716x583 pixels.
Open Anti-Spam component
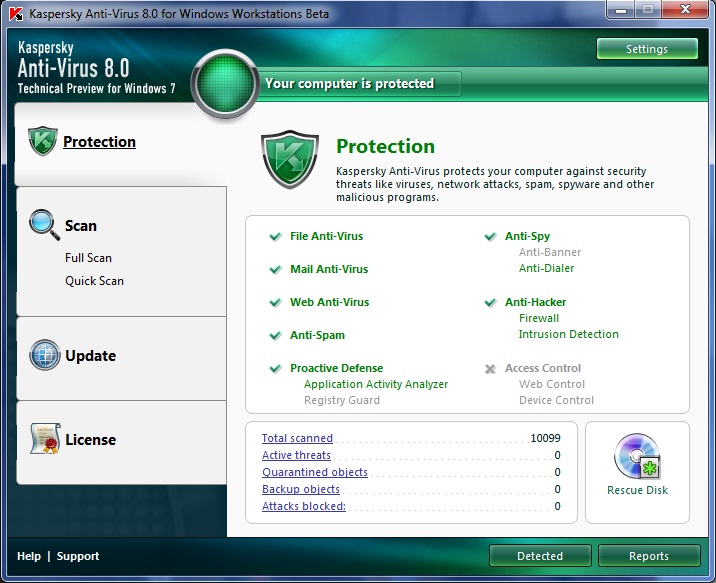pyautogui.click(x=317, y=335)
